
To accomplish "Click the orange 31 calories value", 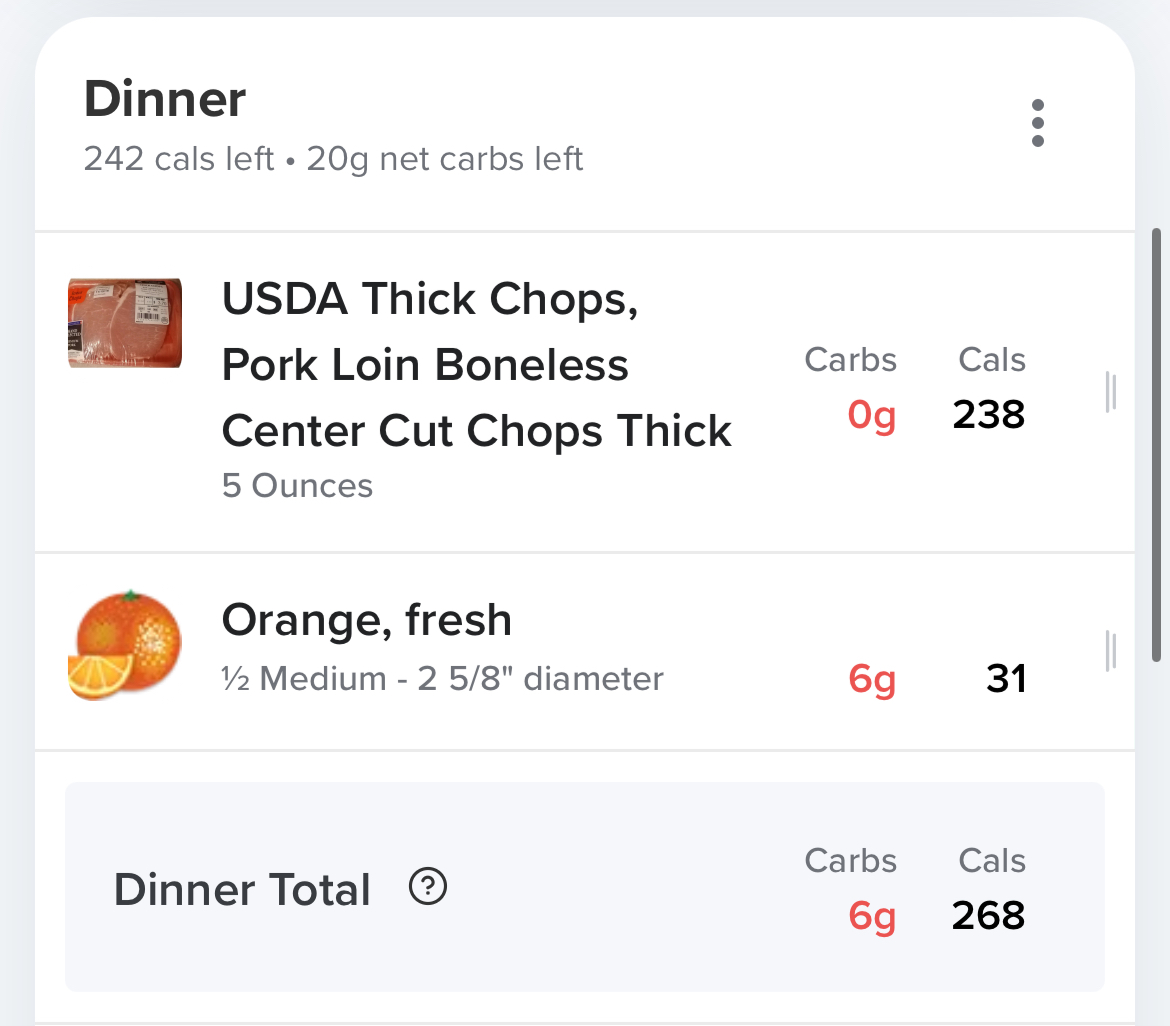I will pos(1005,679).
